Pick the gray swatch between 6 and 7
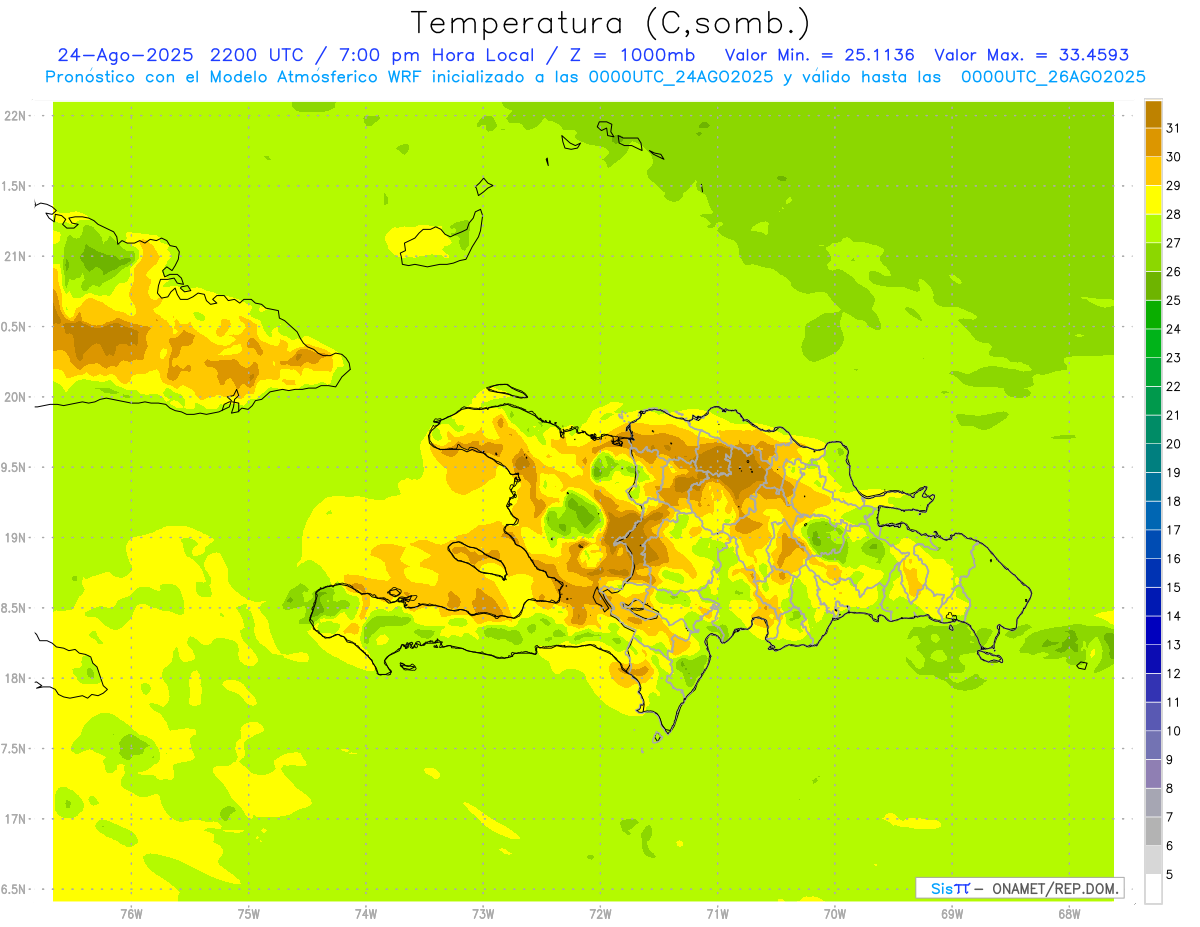This screenshot has height=927, width=1200. [x=1153, y=831]
